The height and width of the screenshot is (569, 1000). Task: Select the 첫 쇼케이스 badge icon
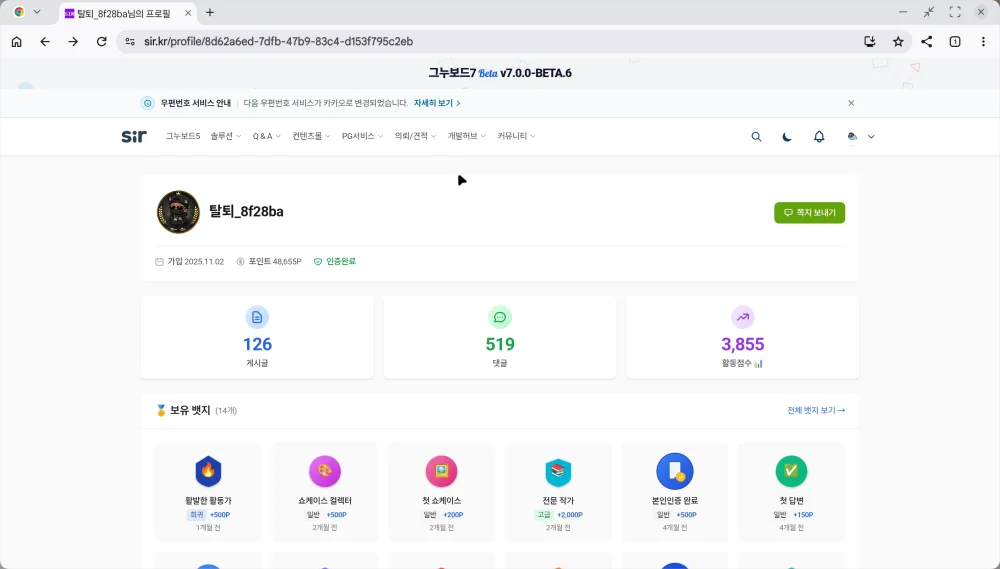point(441,471)
